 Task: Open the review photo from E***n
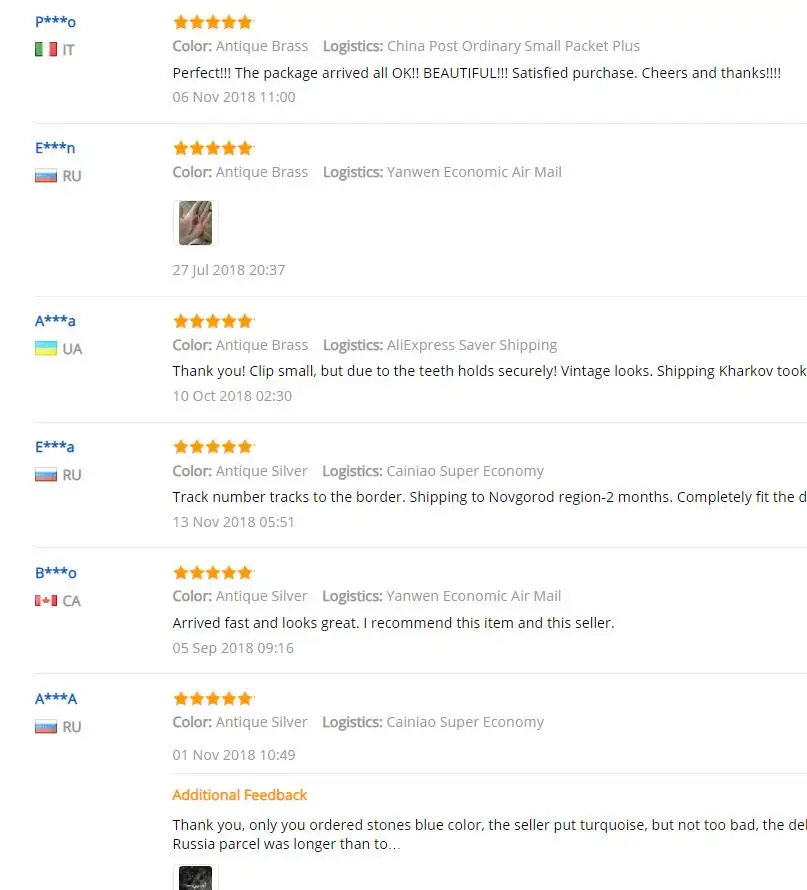195,222
